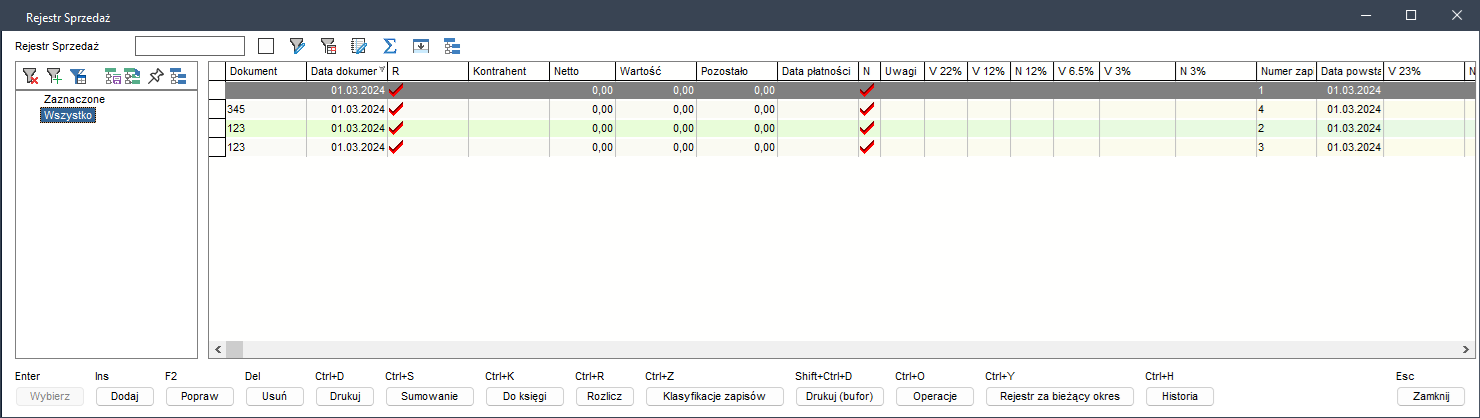Click sort arrow on Data dokumentu column header
The height and width of the screenshot is (418, 1480).
click(381, 71)
